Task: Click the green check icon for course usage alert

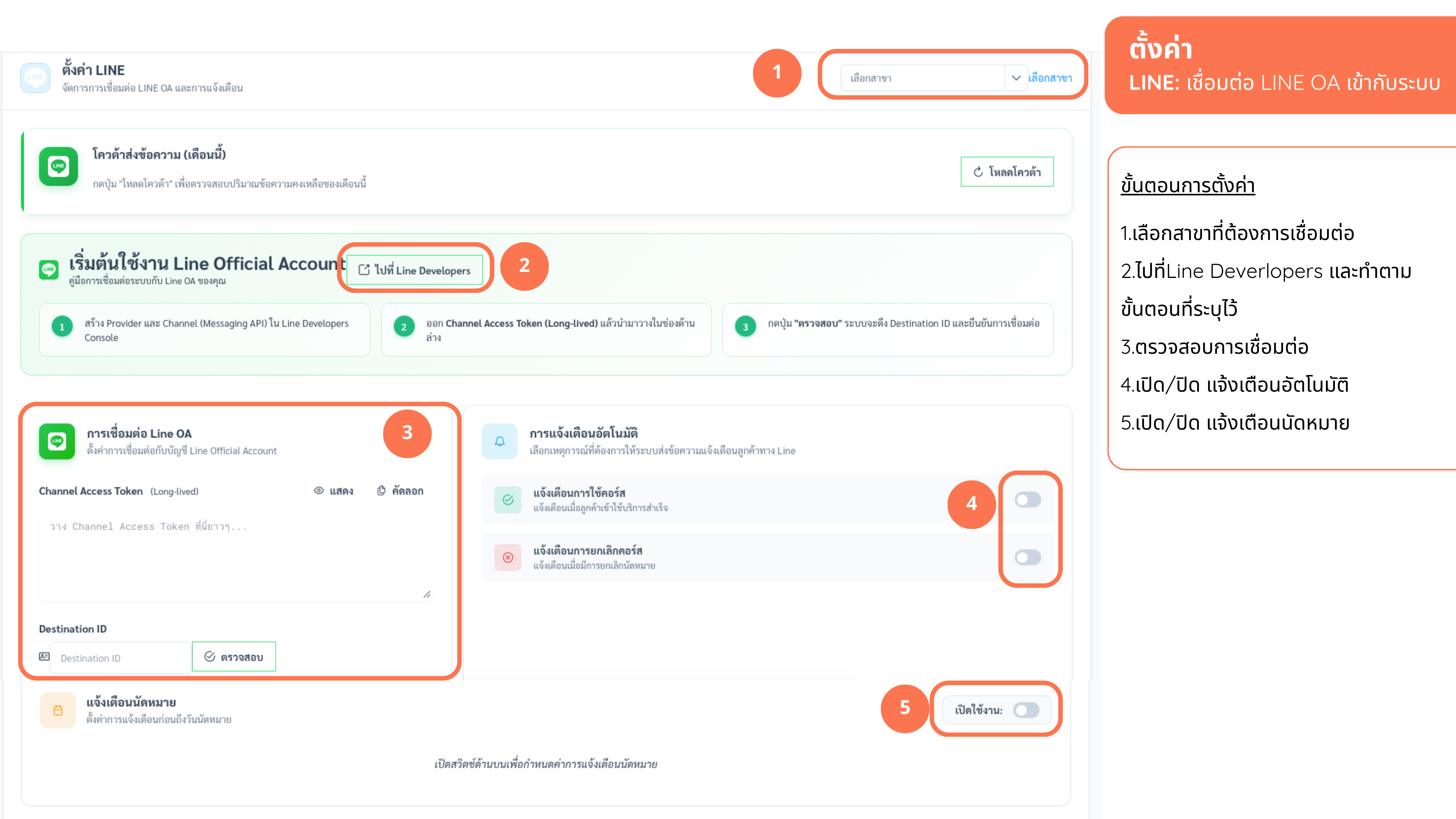Action: (508, 500)
